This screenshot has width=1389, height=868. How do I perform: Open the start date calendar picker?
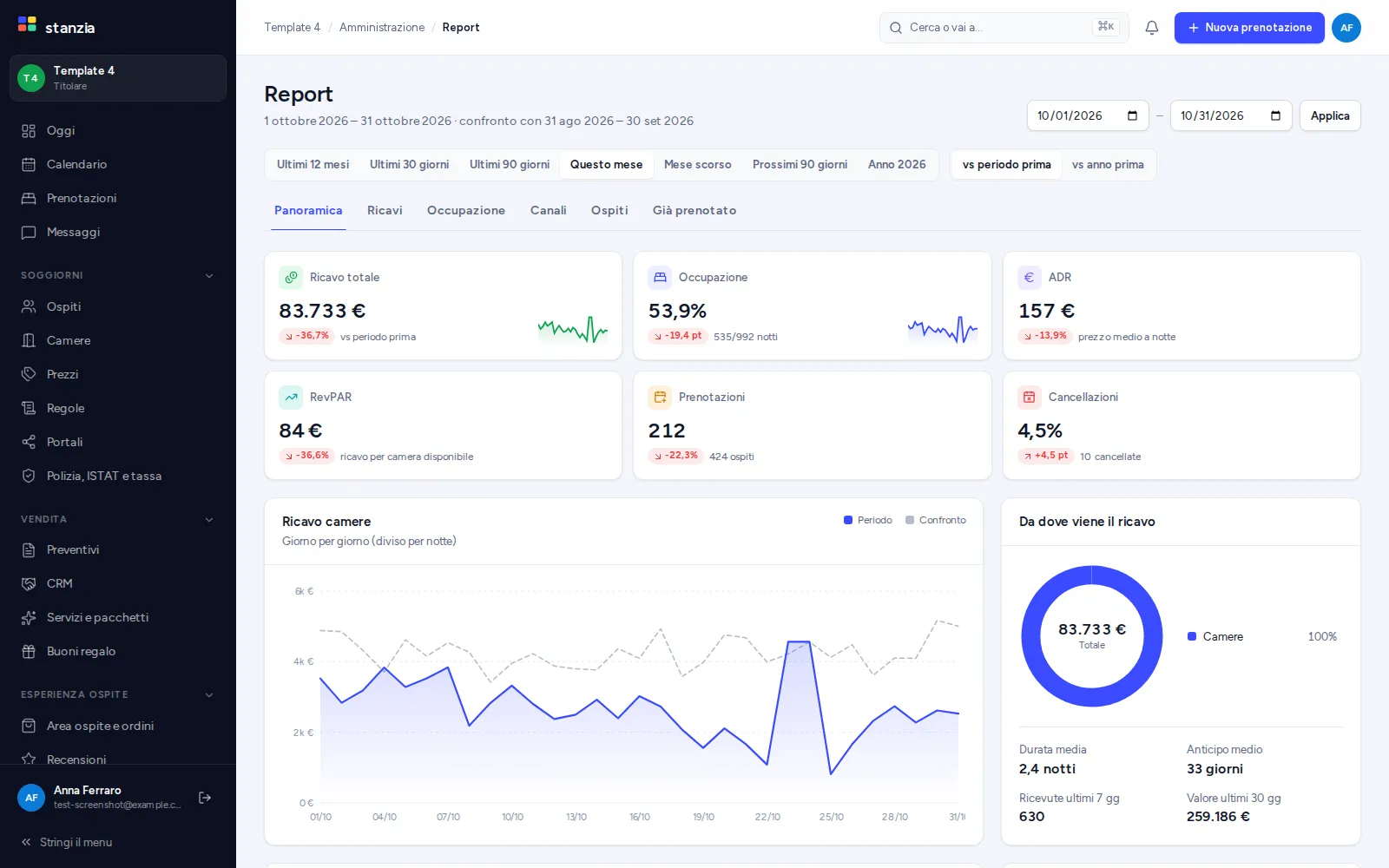tap(1132, 115)
